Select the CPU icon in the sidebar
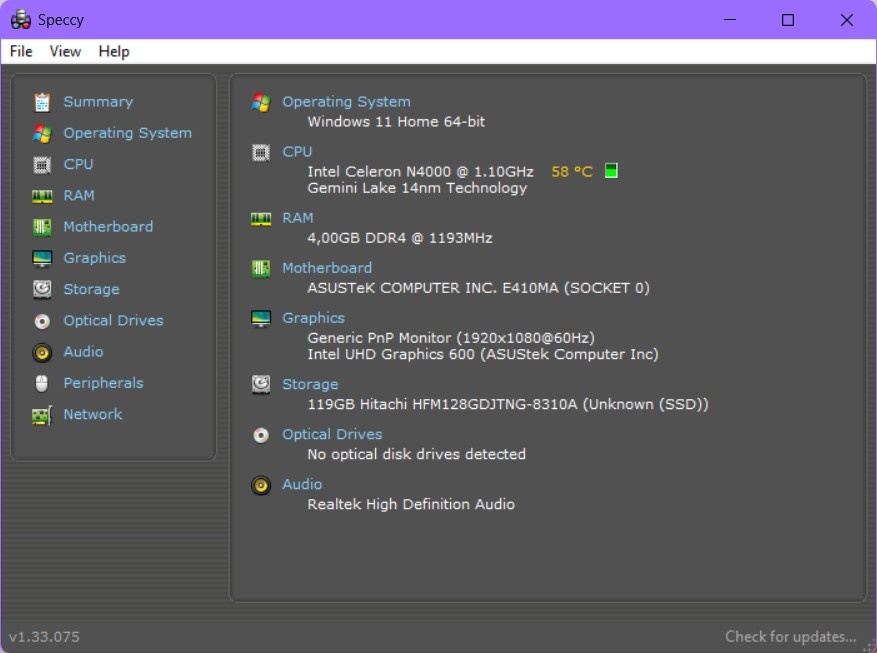This screenshot has height=653, width=877. [41, 164]
